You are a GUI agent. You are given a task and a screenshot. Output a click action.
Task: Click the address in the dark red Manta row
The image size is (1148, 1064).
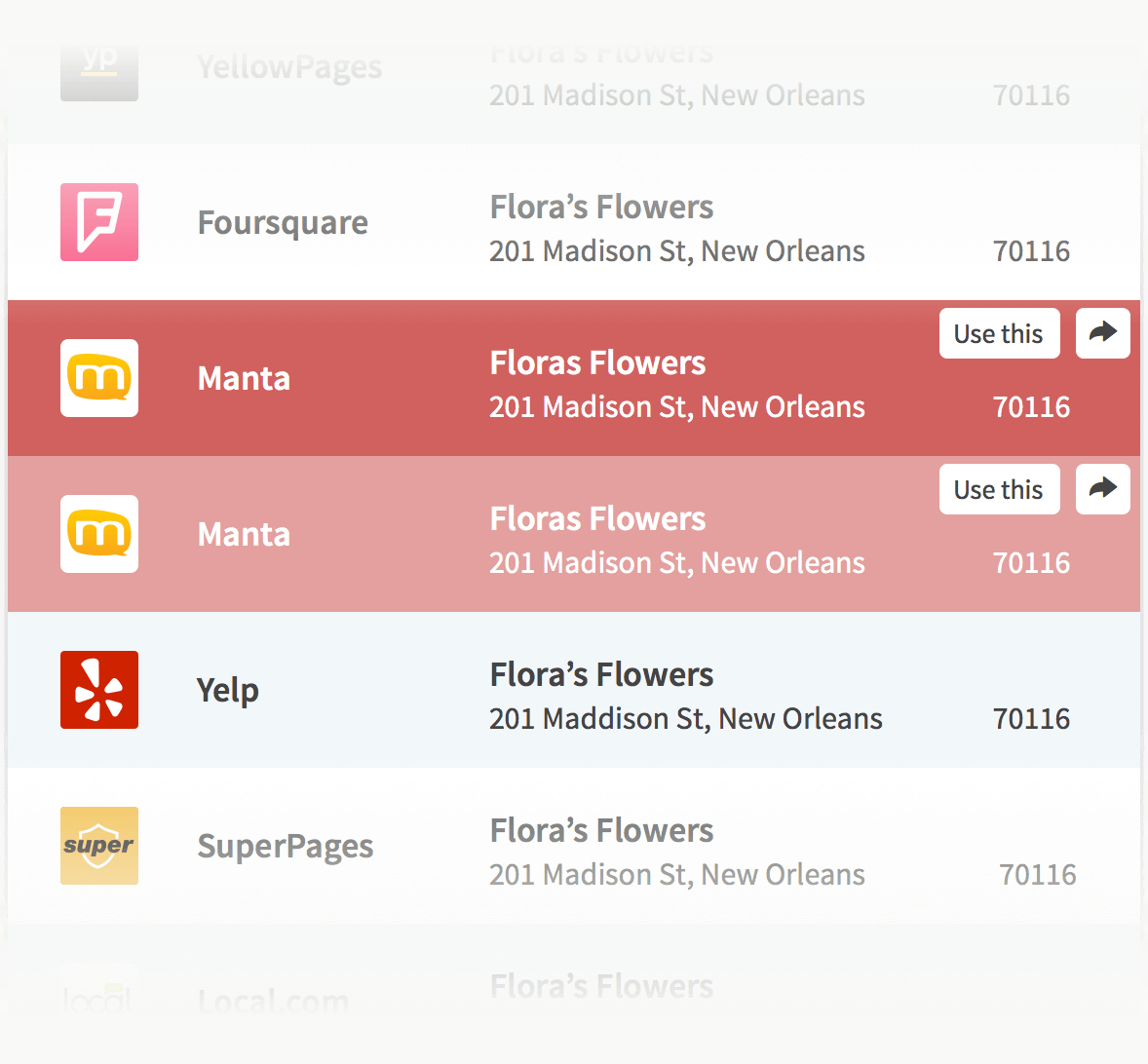(x=677, y=407)
